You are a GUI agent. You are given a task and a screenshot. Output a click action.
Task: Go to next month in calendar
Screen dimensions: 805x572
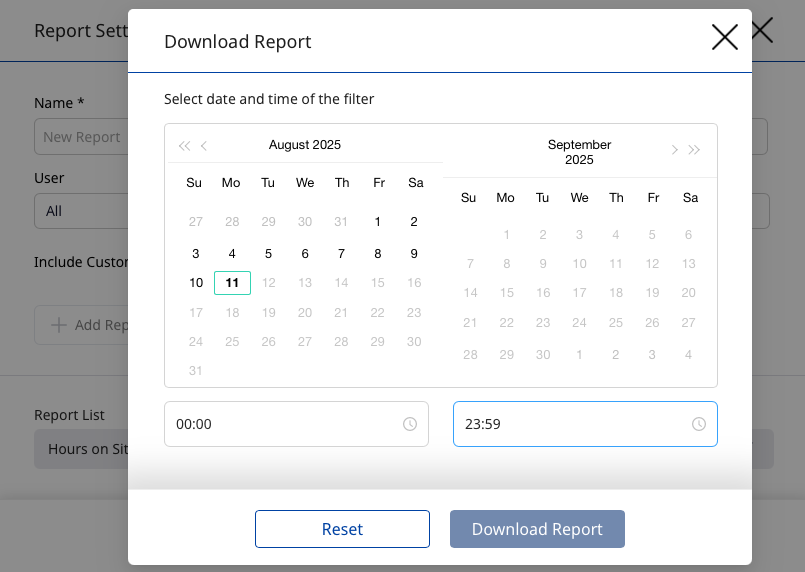pos(674,150)
